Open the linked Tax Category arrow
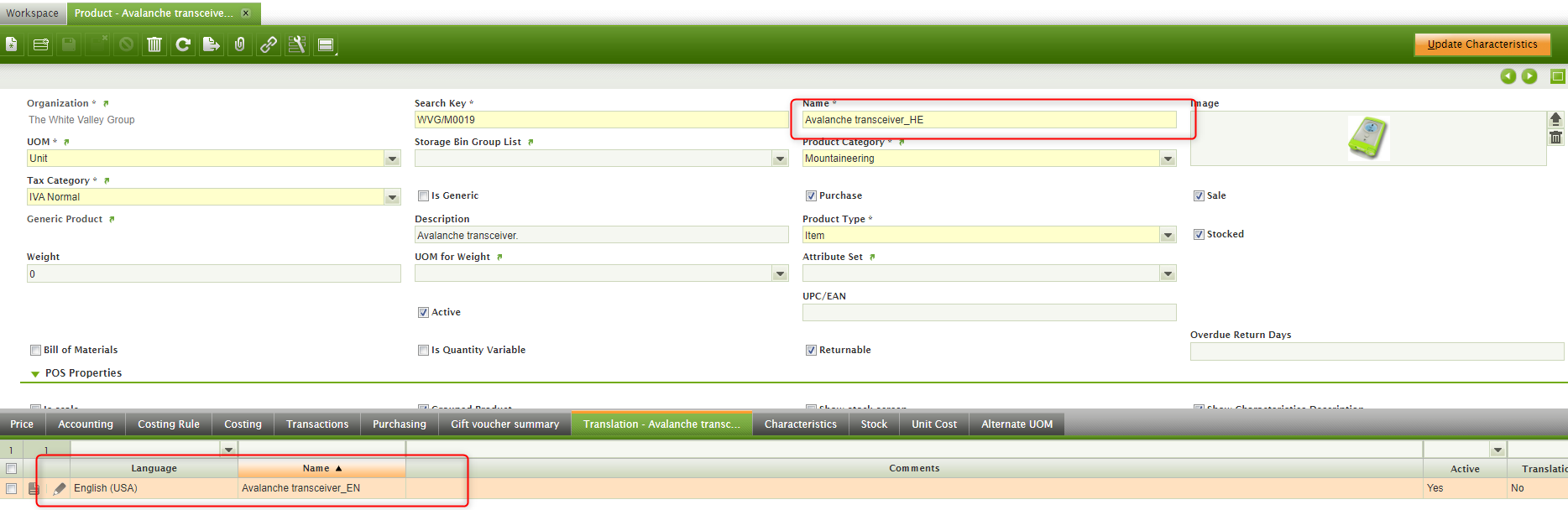The height and width of the screenshot is (510, 1568). click(x=107, y=181)
